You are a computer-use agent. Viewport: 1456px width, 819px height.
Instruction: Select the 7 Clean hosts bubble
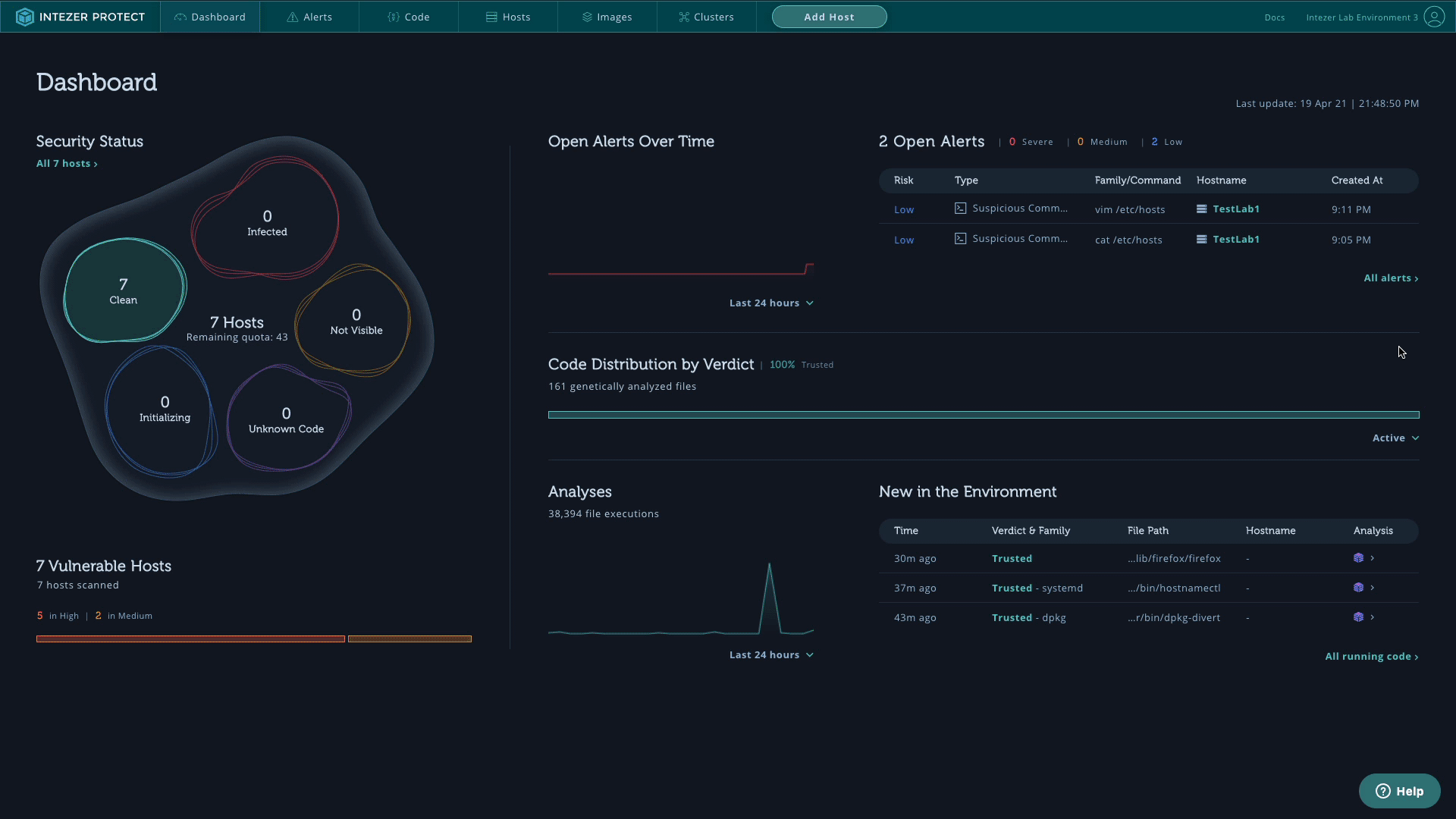tap(124, 291)
